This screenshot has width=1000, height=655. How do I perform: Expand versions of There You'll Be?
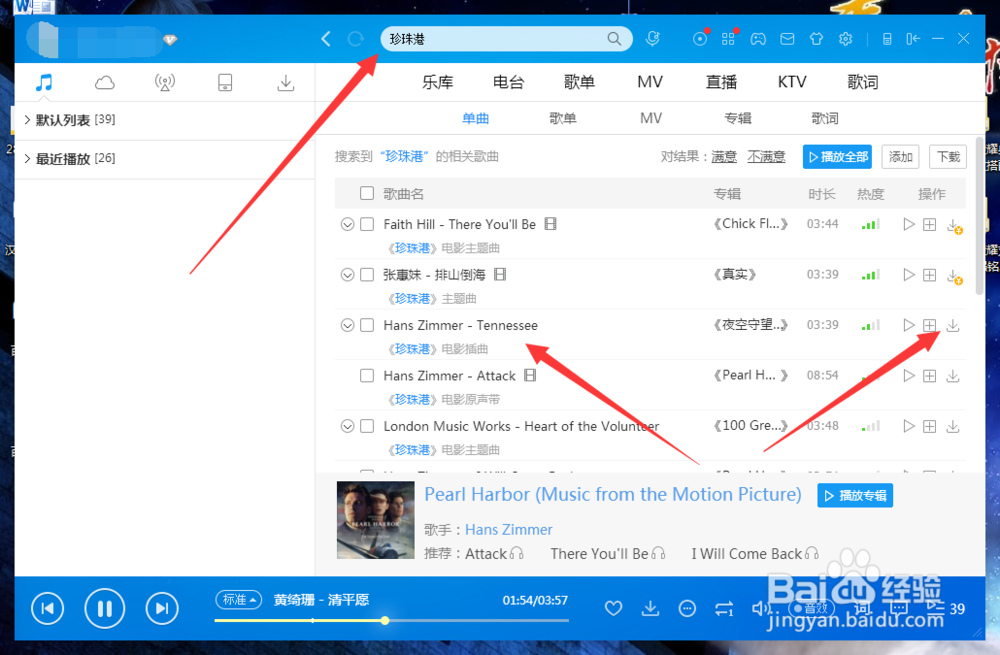(x=347, y=224)
